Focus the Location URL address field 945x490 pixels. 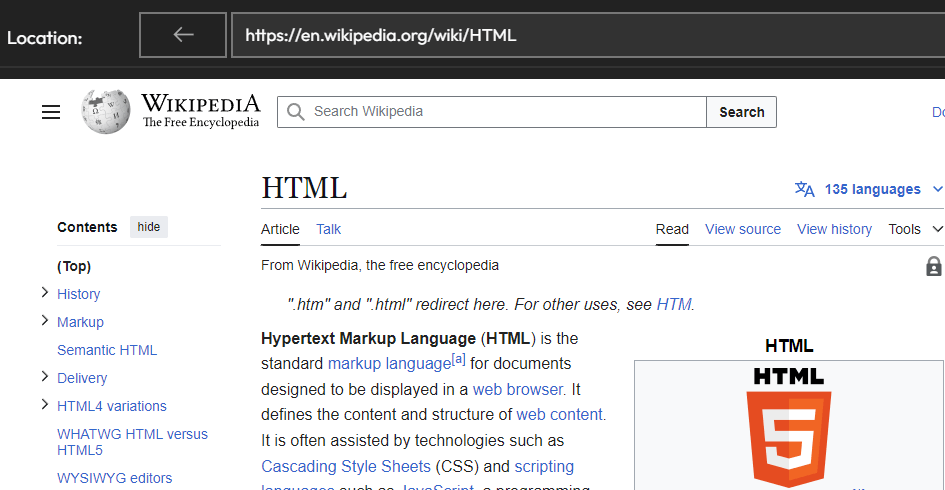coord(588,35)
